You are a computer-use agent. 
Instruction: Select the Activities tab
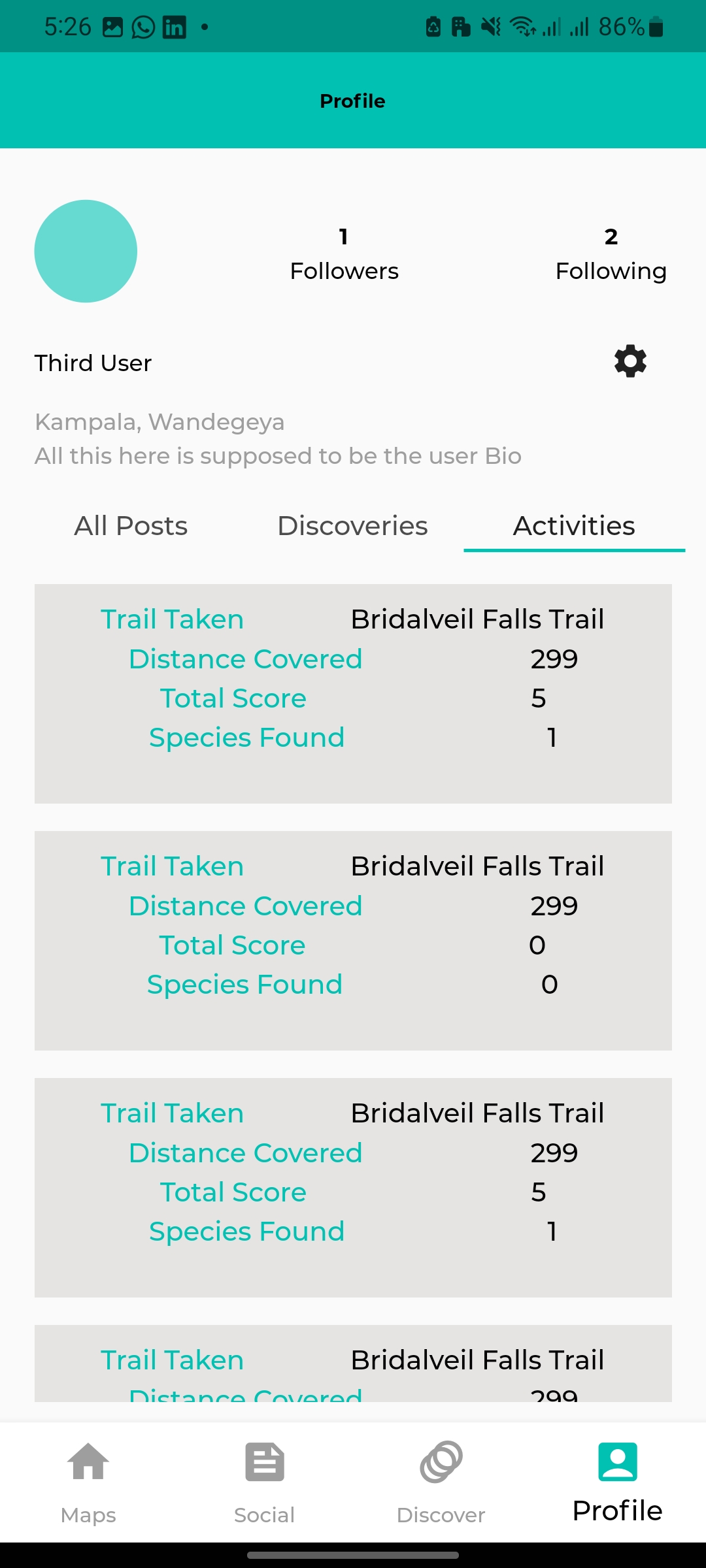coord(574,526)
